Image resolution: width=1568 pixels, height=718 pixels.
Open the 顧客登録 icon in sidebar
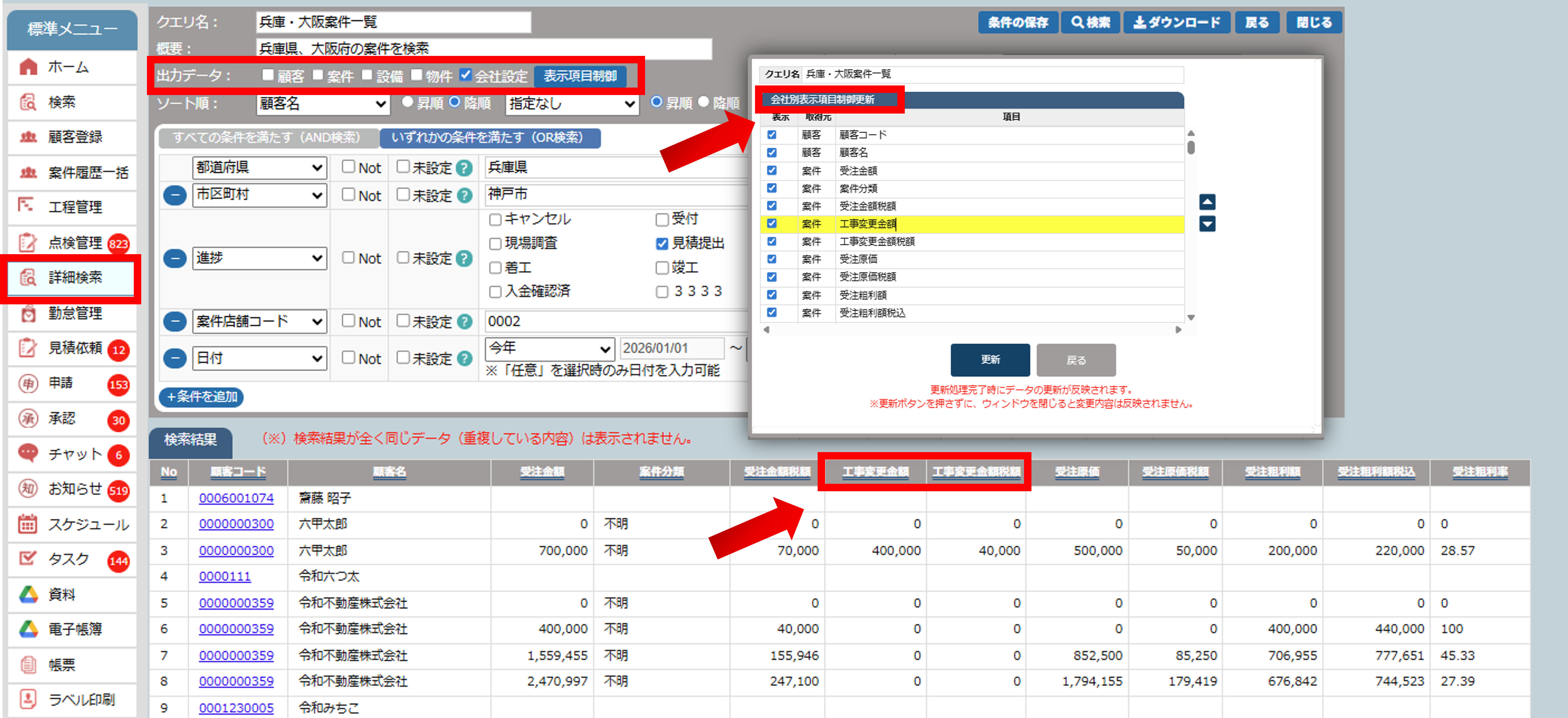(x=28, y=137)
